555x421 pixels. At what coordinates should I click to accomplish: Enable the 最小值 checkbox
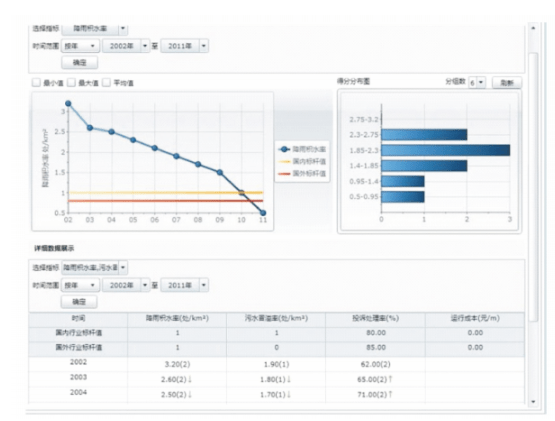[x=36, y=83]
